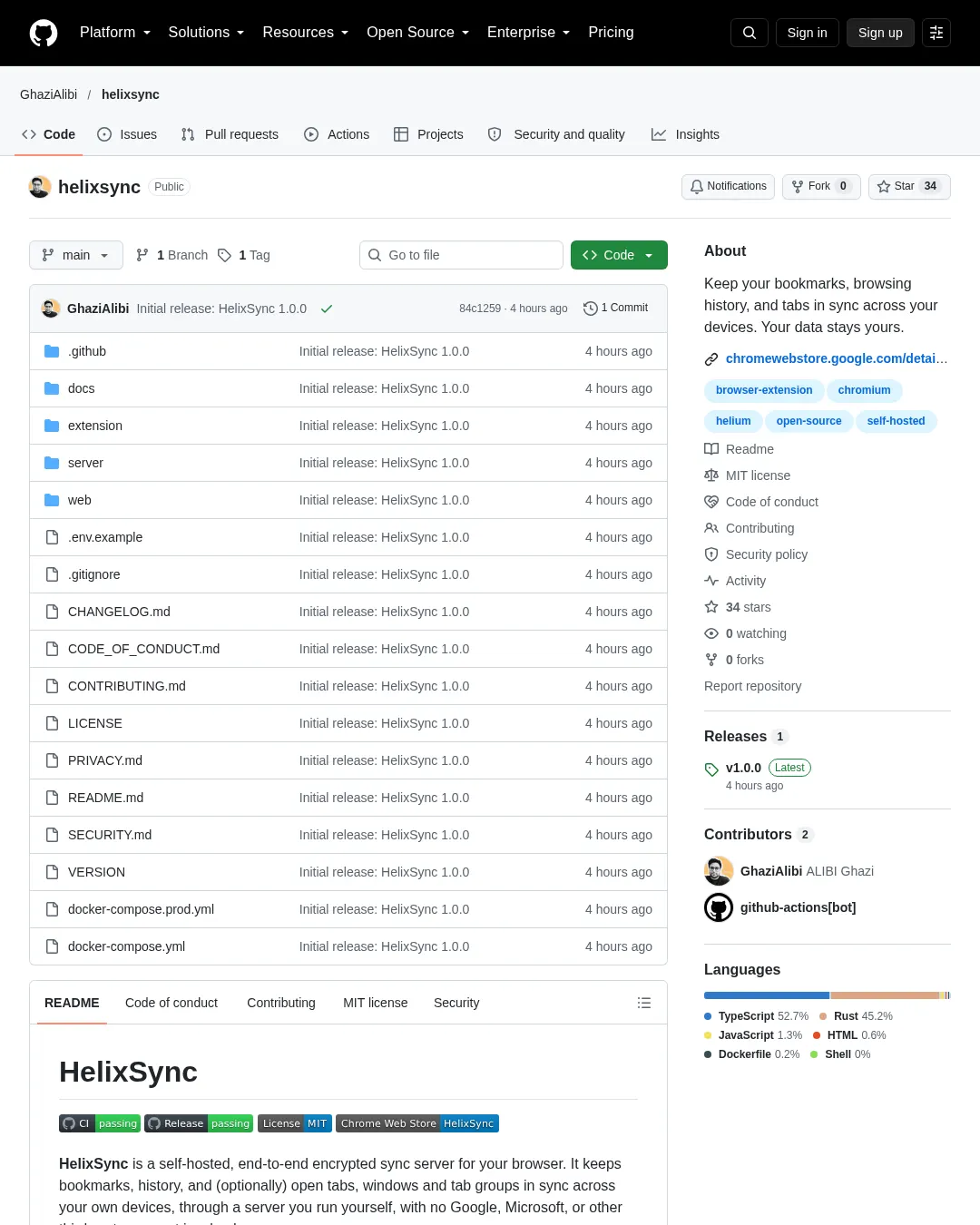Open Security and quality tab
Image resolution: width=980 pixels, height=1225 pixels.
[556, 134]
